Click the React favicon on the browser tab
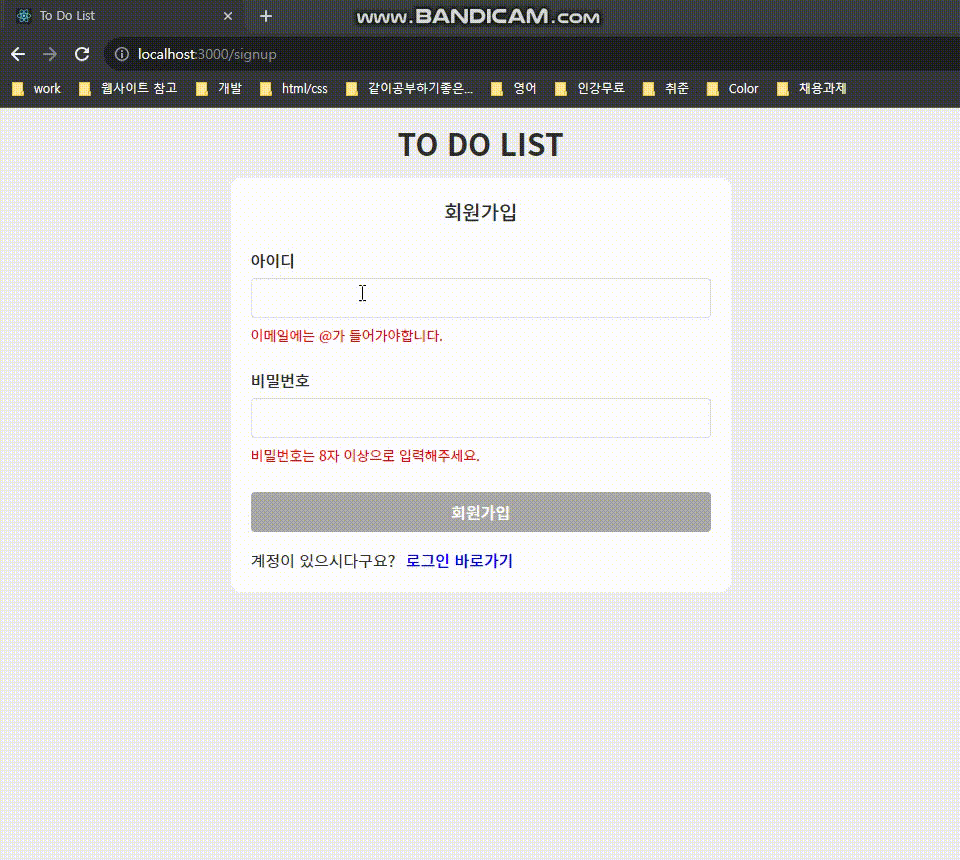The width and height of the screenshot is (960, 860). (x=22, y=15)
